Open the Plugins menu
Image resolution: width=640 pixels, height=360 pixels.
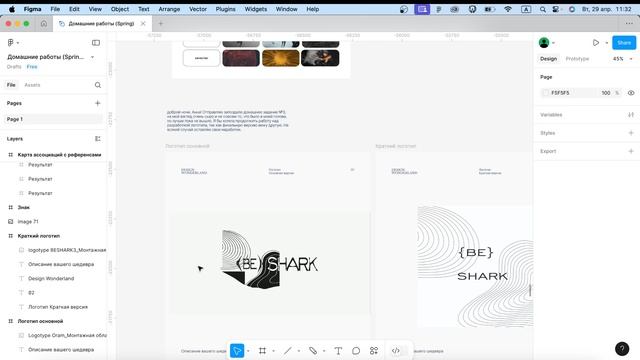coord(225,9)
